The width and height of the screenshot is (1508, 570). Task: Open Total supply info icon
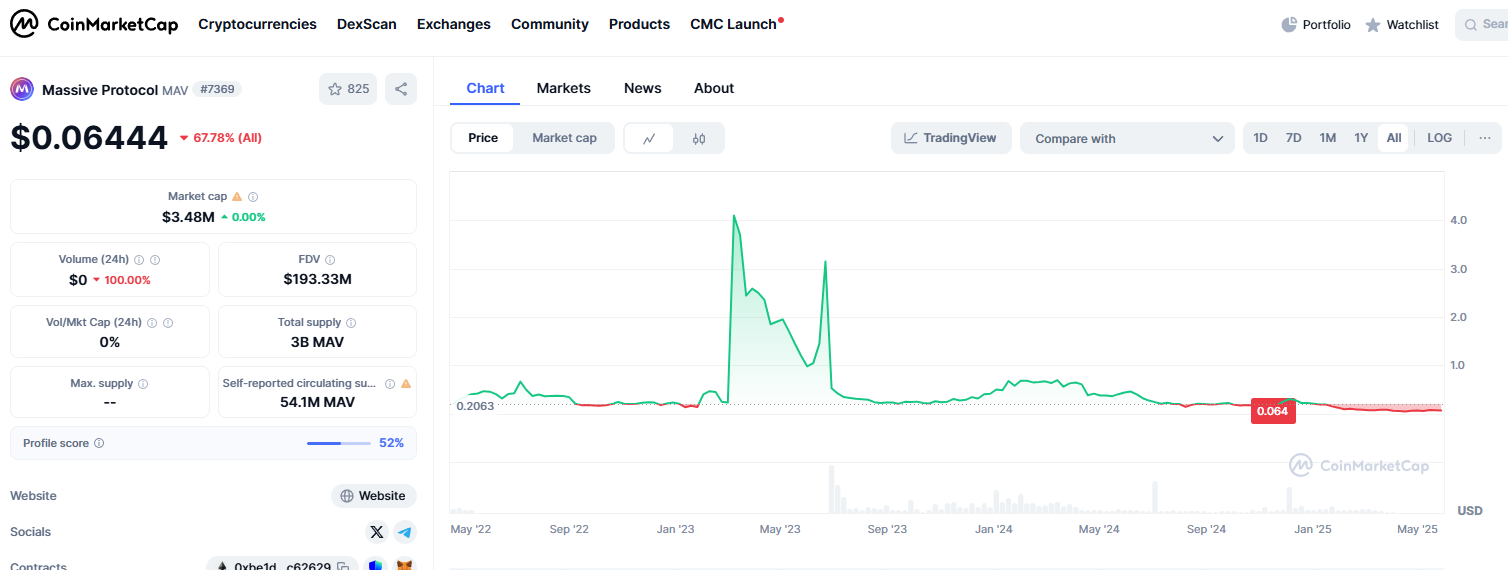click(x=351, y=323)
